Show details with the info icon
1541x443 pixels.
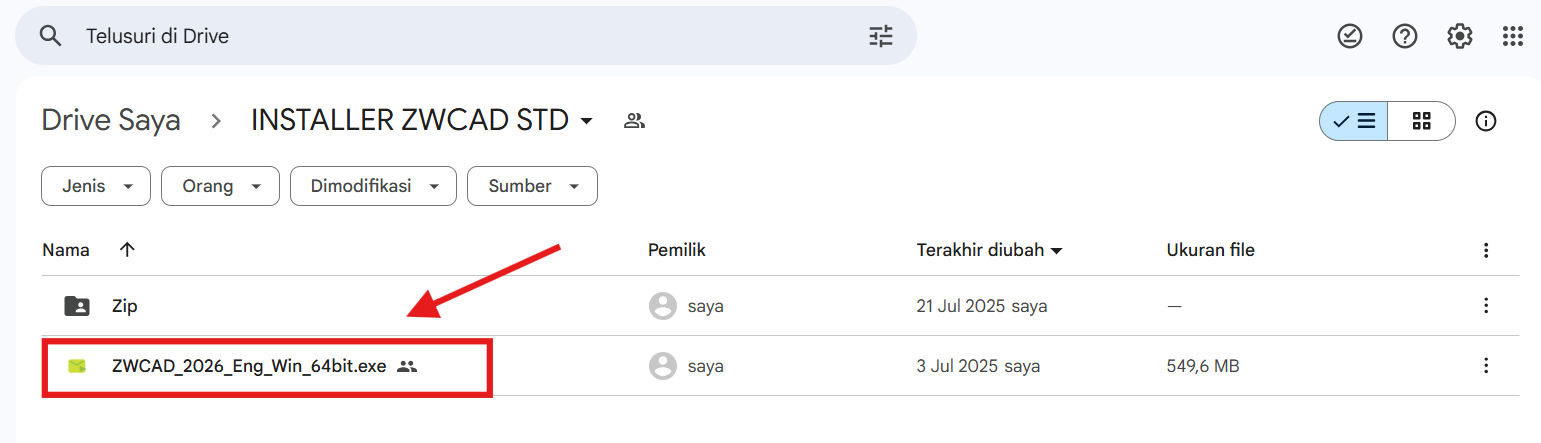click(1486, 122)
